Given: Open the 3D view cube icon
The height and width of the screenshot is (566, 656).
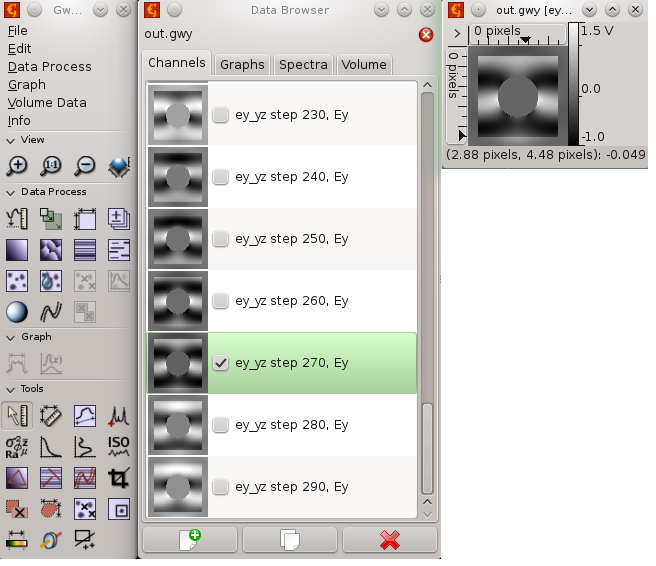Looking at the screenshot, I should pyautogui.click(x=119, y=166).
